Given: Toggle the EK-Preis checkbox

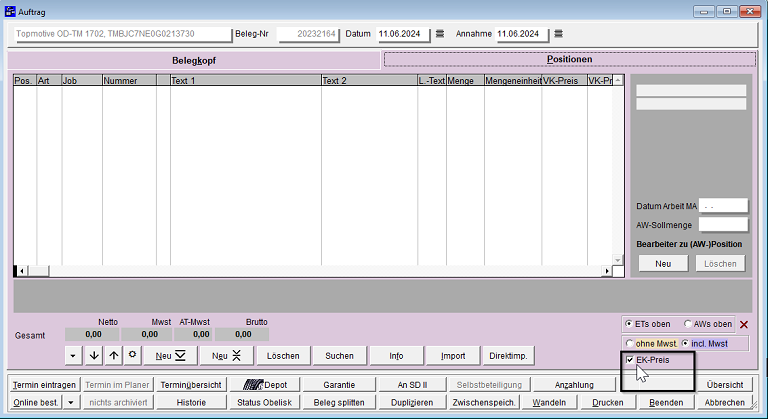Looking at the screenshot, I should click(630, 360).
